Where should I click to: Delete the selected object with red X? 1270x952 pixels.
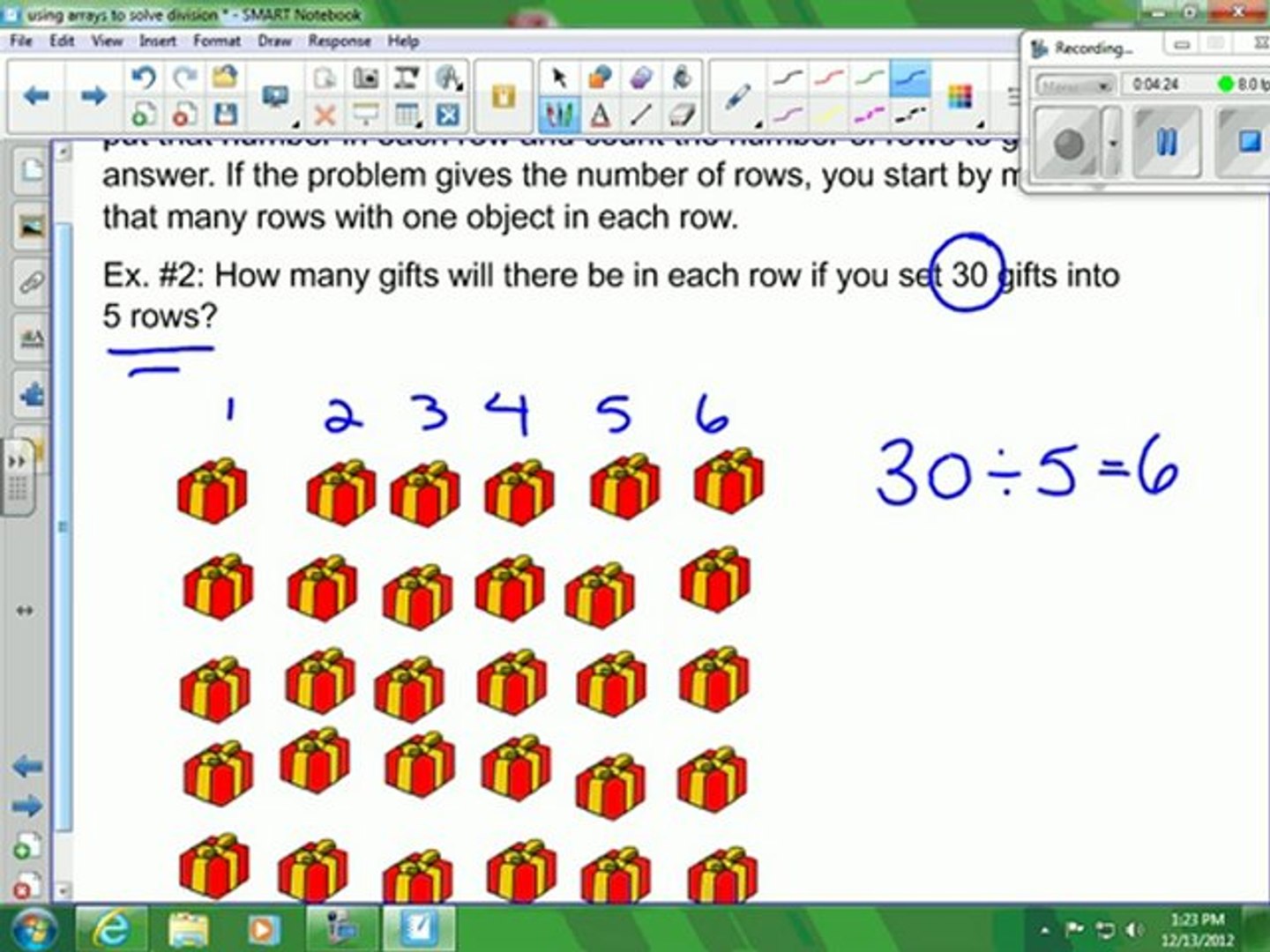pyautogui.click(x=325, y=114)
